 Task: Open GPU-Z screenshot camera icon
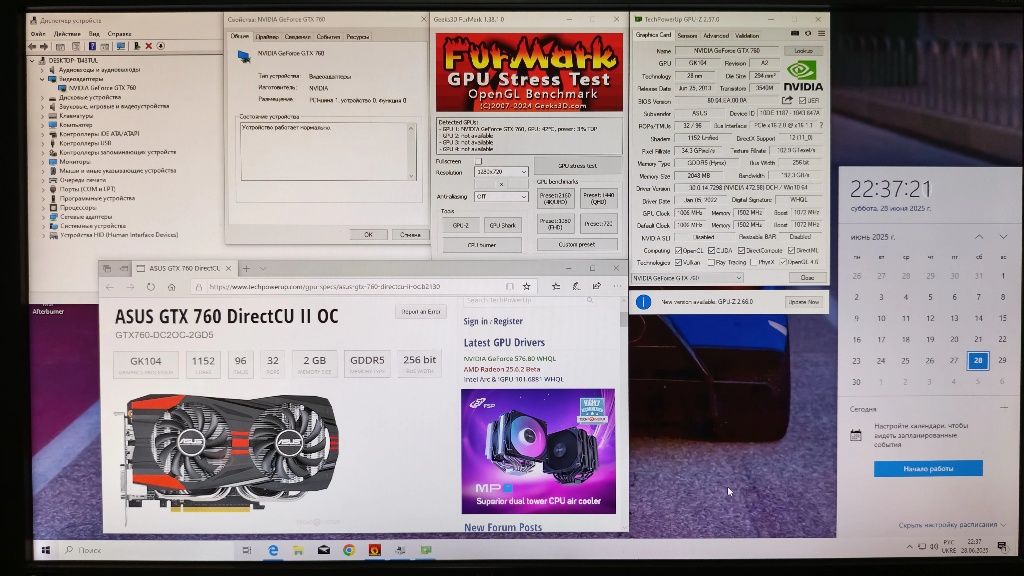tap(795, 33)
